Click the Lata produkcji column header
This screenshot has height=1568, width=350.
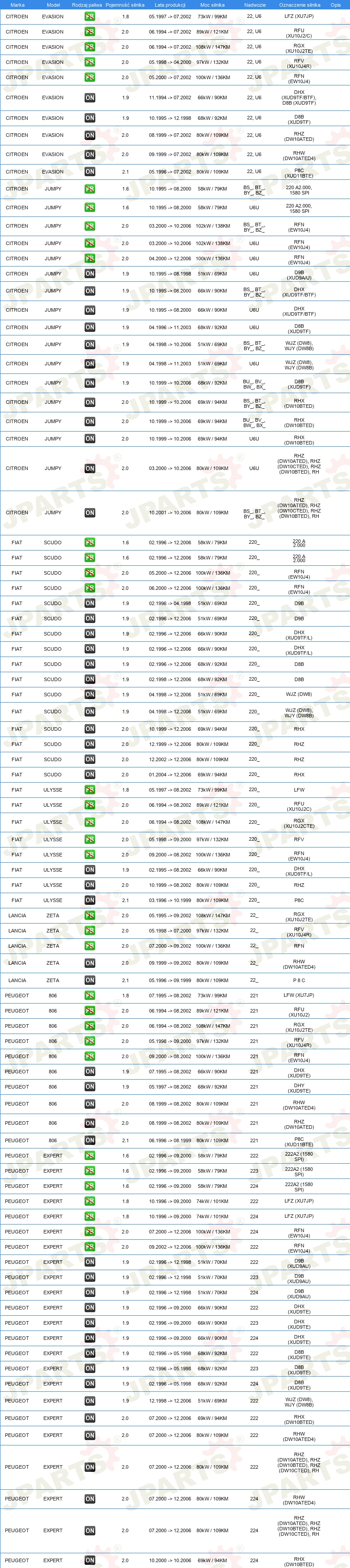coord(170,5)
